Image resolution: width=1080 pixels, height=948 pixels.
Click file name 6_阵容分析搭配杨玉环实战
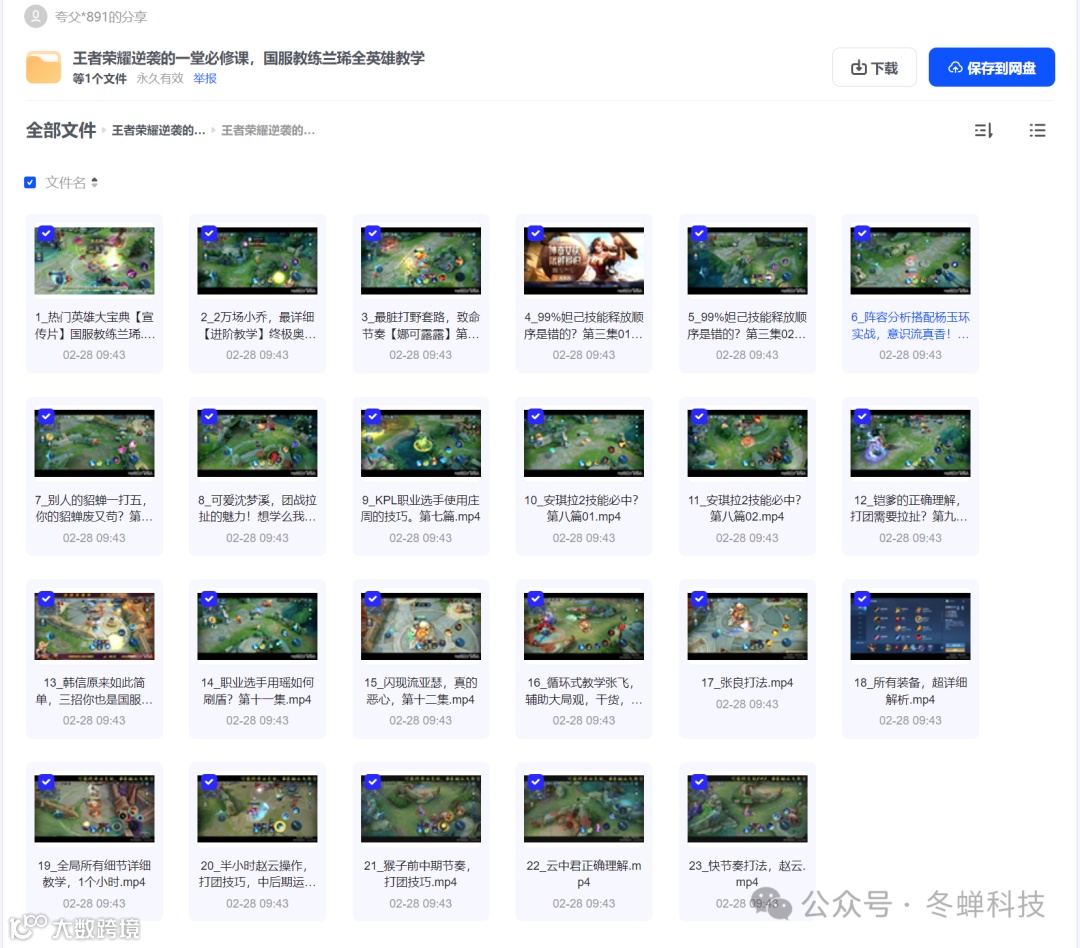pyautogui.click(x=911, y=326)
